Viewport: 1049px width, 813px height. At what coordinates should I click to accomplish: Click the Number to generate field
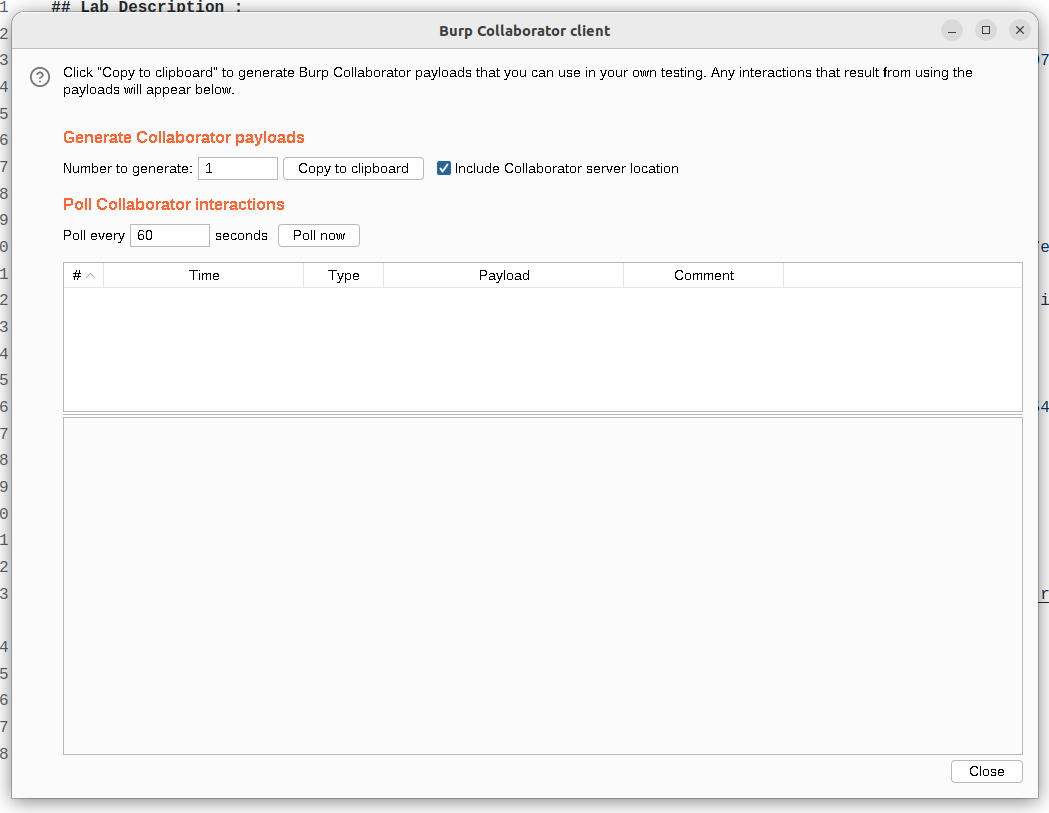click(237, 169)
